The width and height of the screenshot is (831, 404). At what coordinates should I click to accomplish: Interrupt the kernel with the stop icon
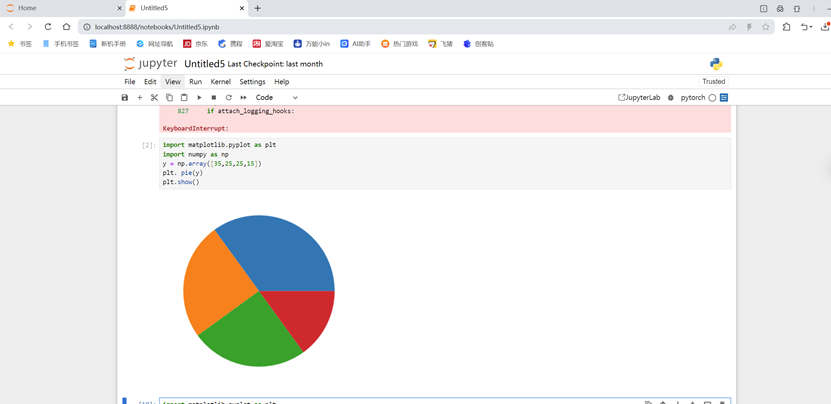click(214, 98)
